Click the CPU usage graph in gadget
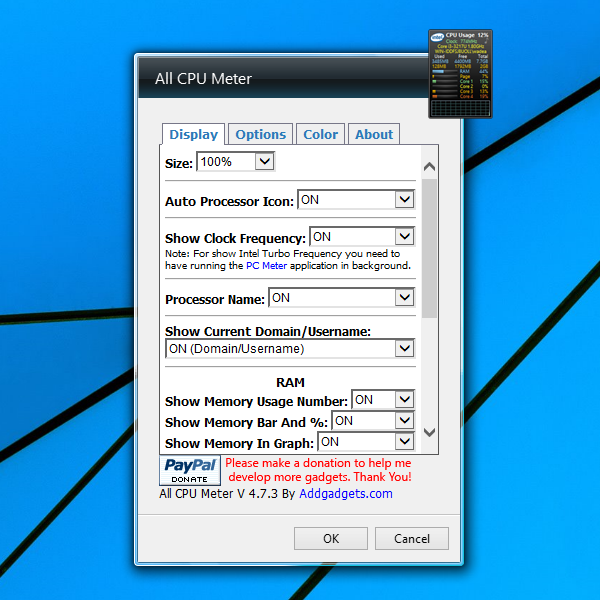The image size is (600, 600). click(x=460, y=108)
